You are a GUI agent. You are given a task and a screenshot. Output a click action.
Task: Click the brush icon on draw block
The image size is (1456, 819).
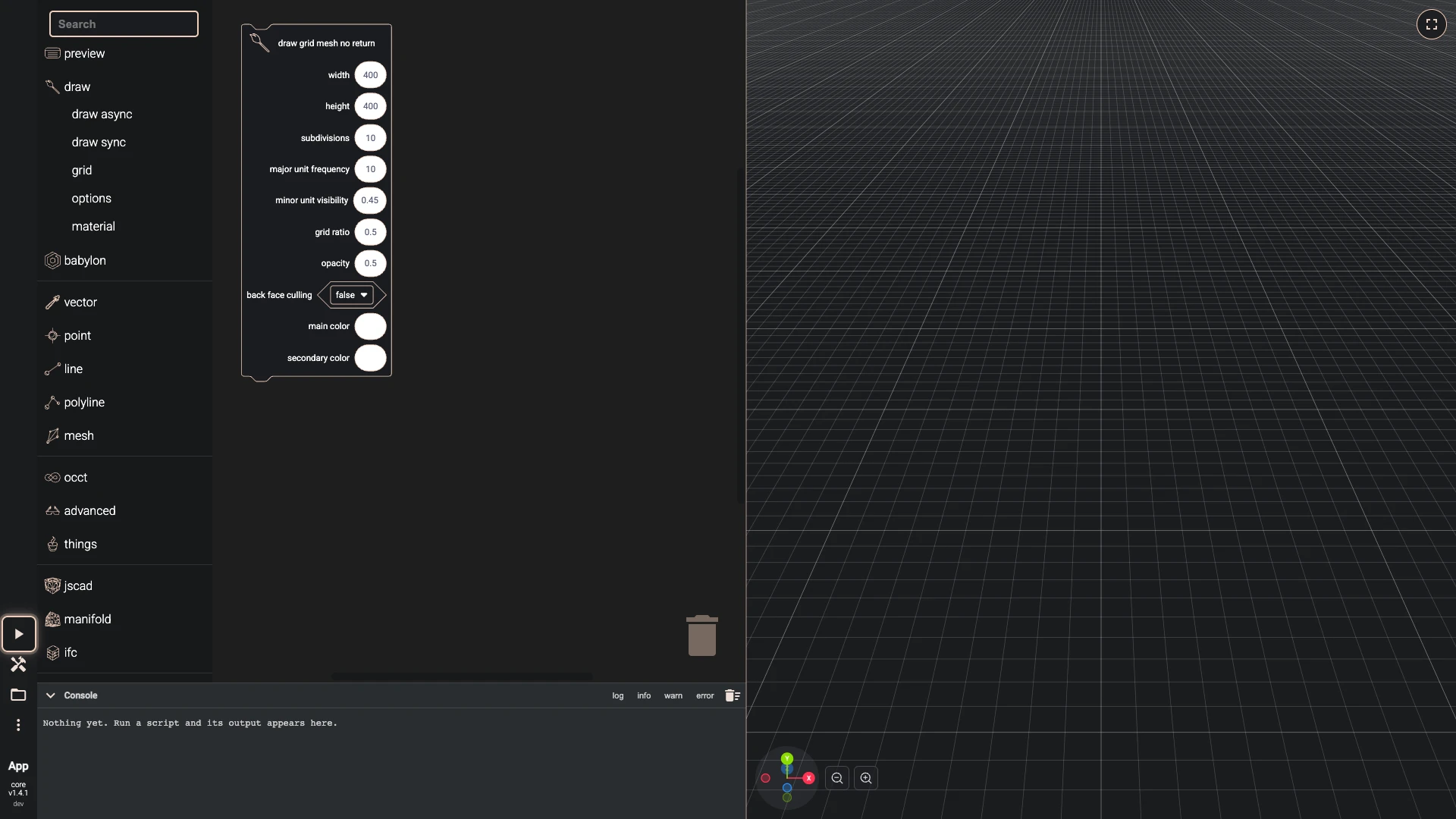click(x=259, y=42)
